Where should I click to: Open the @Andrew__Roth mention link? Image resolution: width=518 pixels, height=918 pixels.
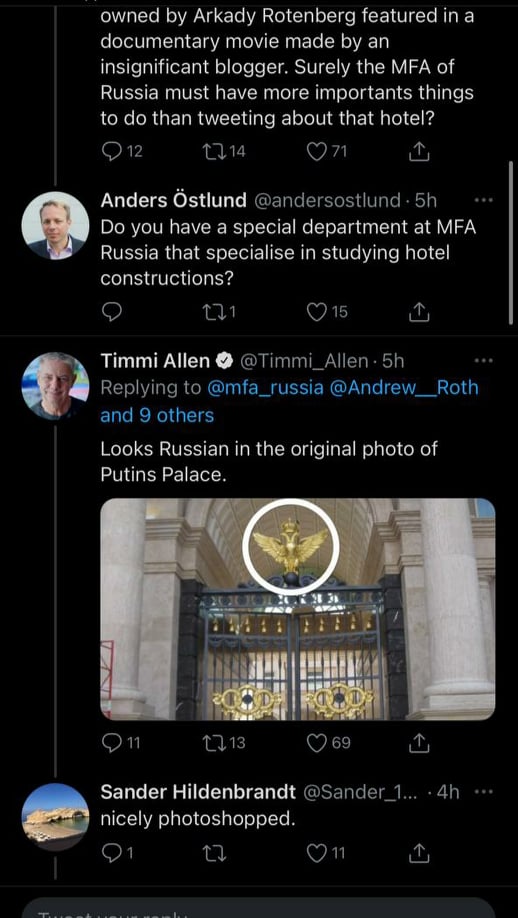[x=404, y=388]
